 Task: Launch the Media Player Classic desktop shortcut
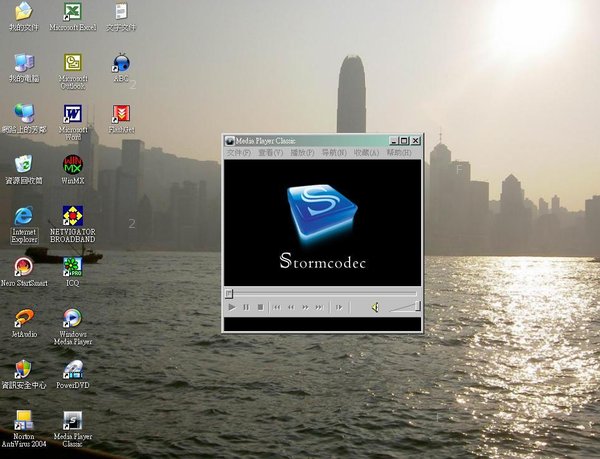click(x=73, y=429)
